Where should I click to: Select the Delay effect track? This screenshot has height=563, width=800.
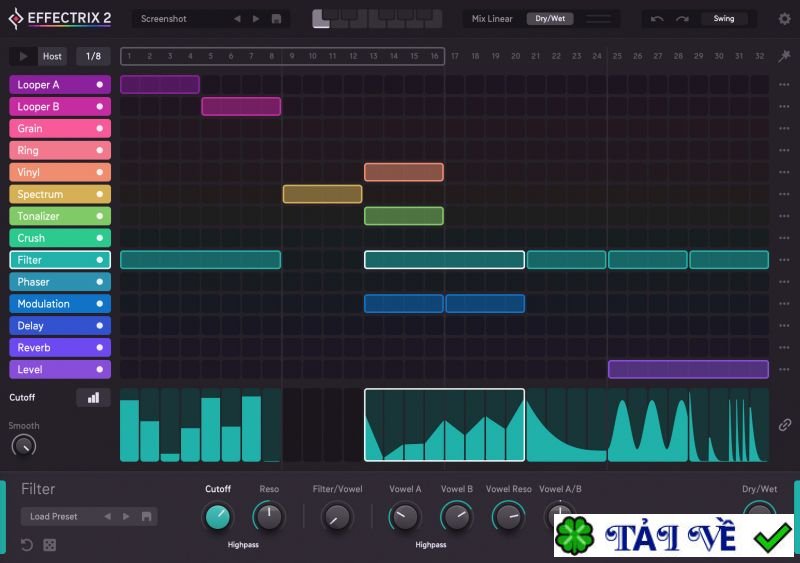coord(50,326)
